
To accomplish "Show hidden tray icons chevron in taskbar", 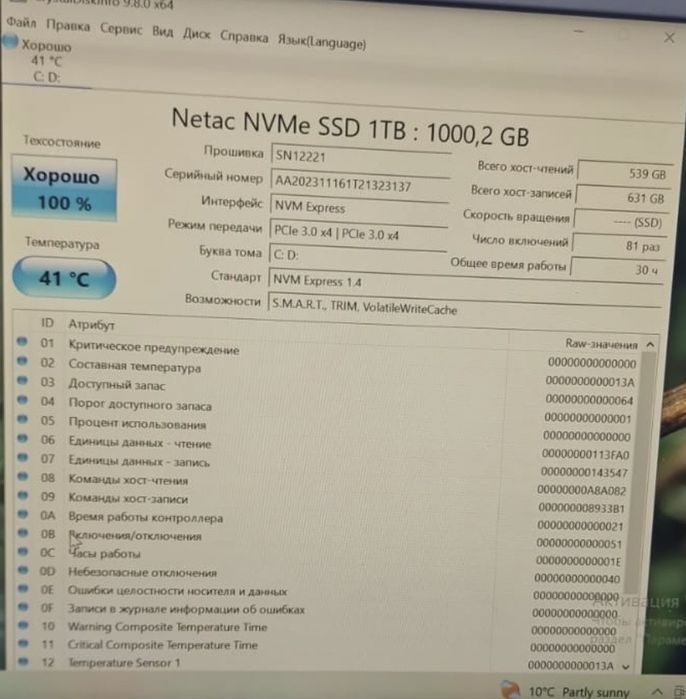I will 657,692.
